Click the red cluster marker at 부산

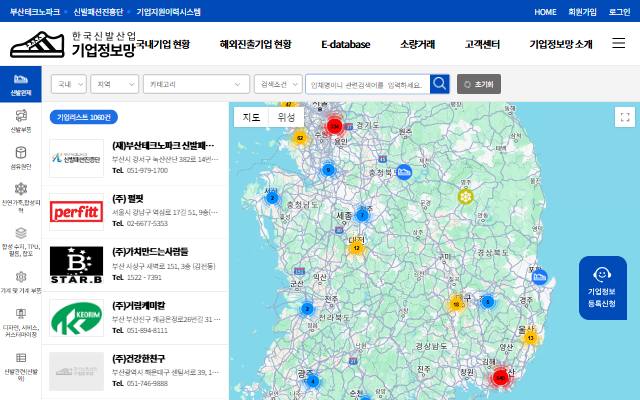point(500,378)
